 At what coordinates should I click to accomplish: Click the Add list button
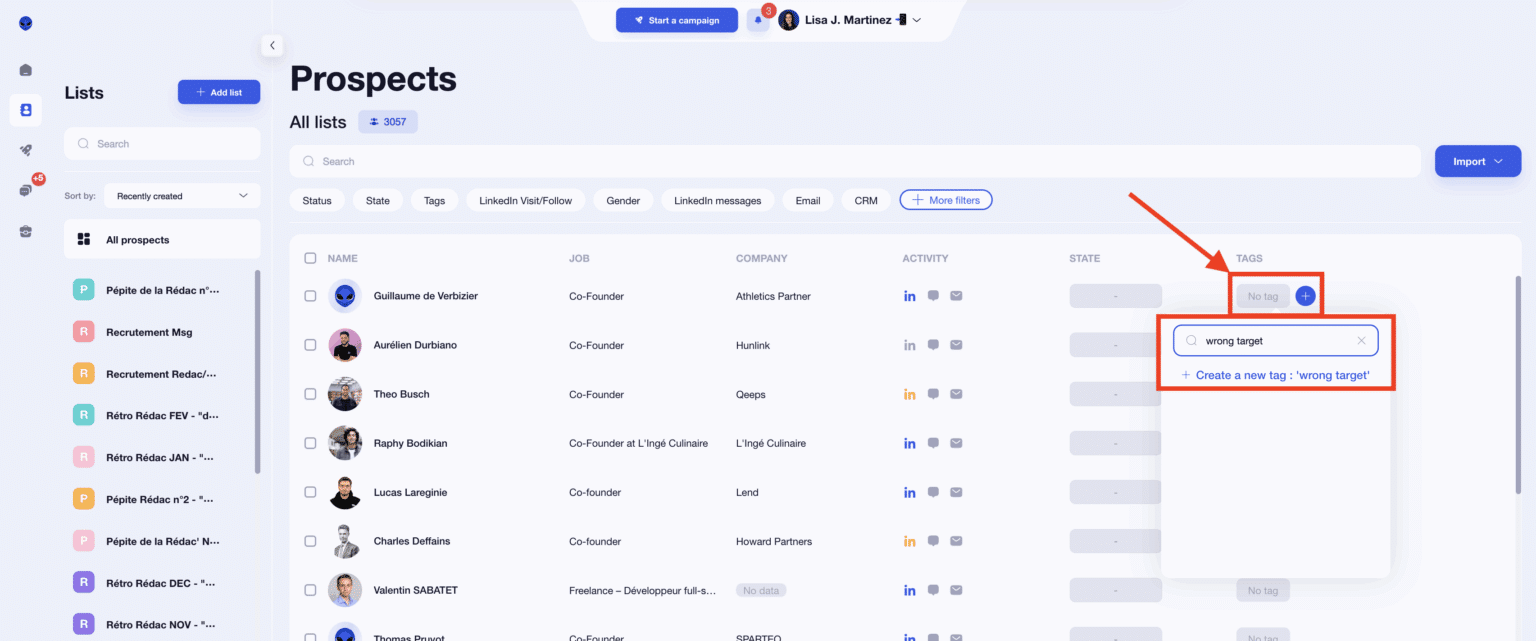(x=218, y=92)
